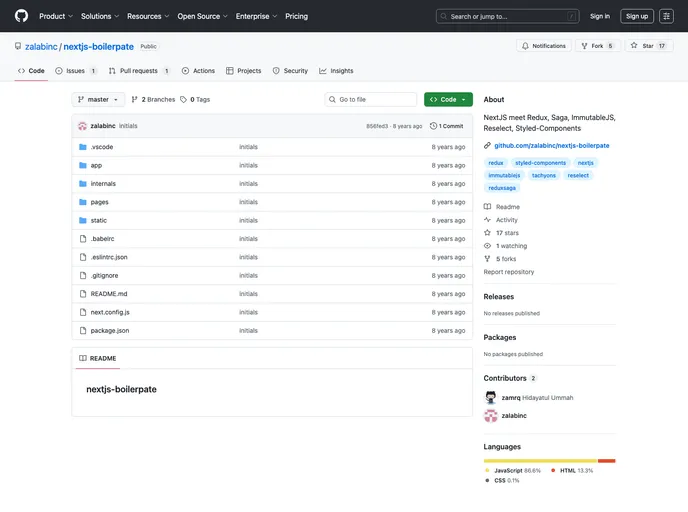Click the tachyons topic tag

(544, 175)
